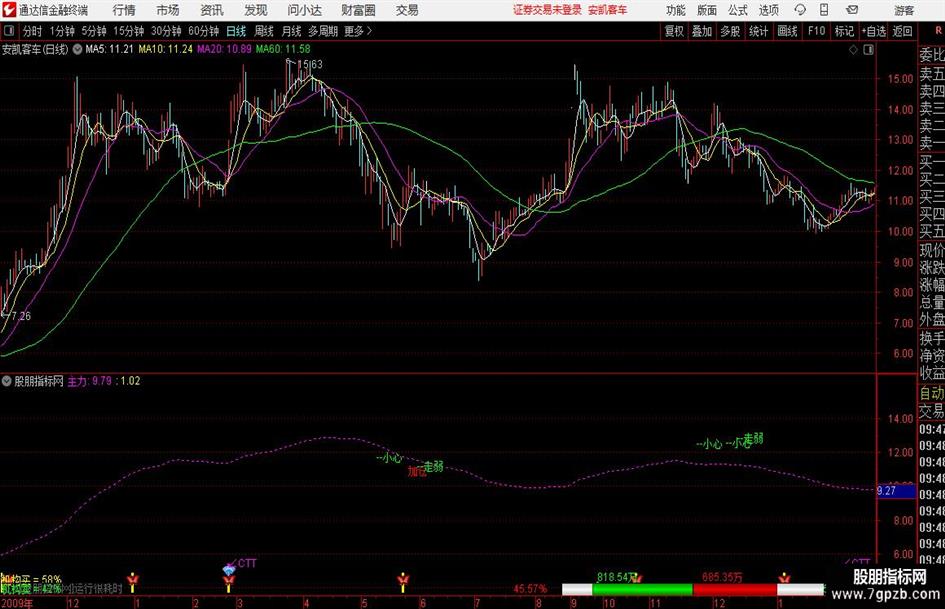945x609 pixels.
Task: Open the mobile phone icon
Action: [x=824, y=10]
